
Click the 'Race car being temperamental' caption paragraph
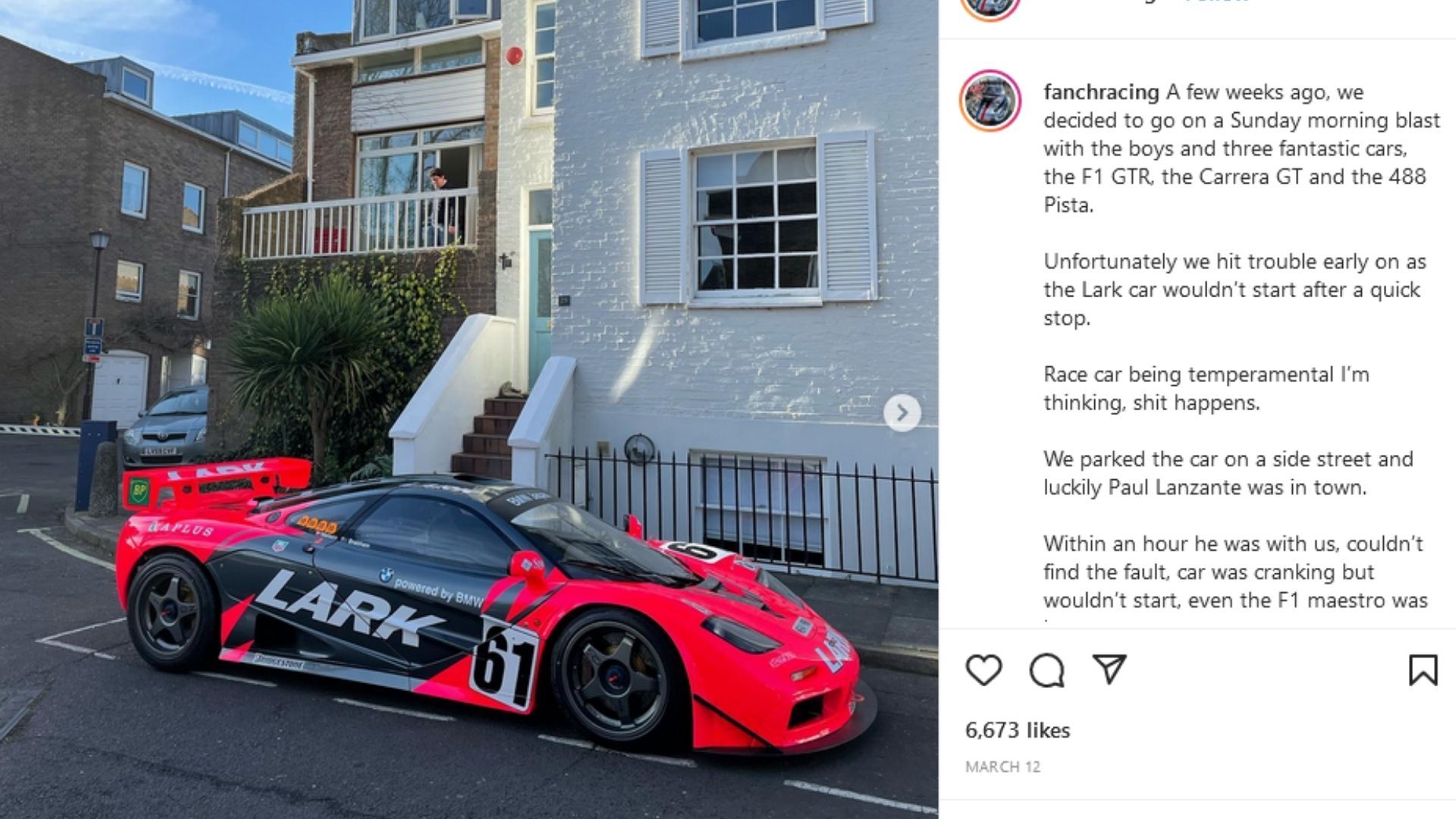coord(1206,388)
